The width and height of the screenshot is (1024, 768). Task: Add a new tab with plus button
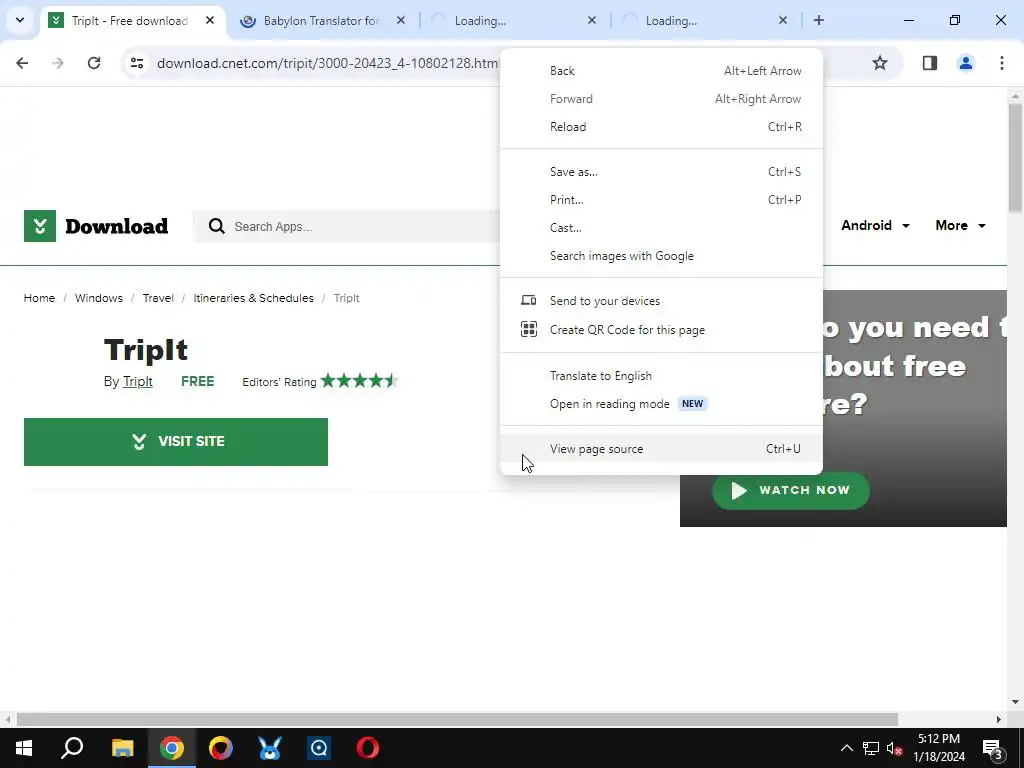click(818, 20)
